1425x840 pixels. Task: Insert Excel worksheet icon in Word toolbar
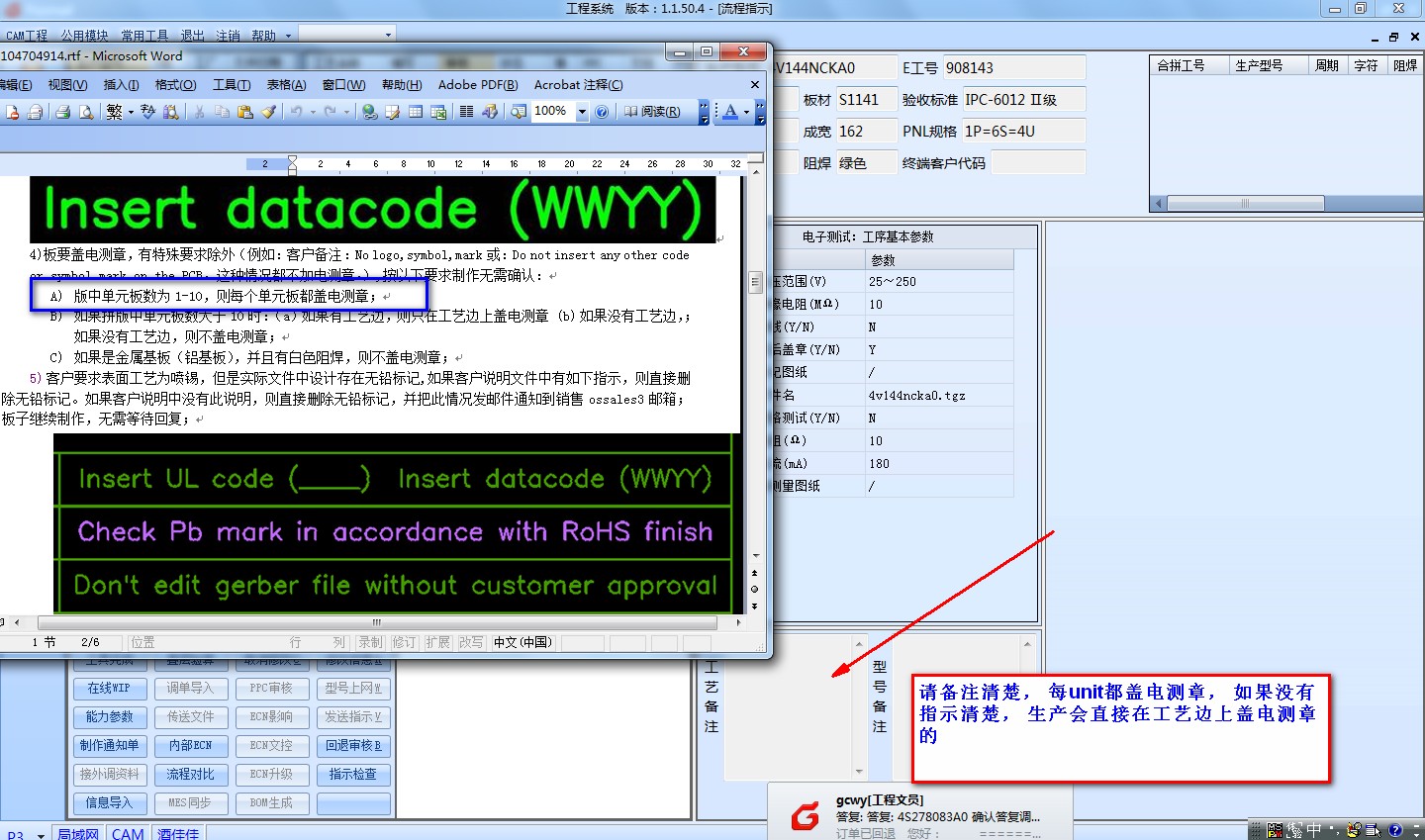point(438,112)
